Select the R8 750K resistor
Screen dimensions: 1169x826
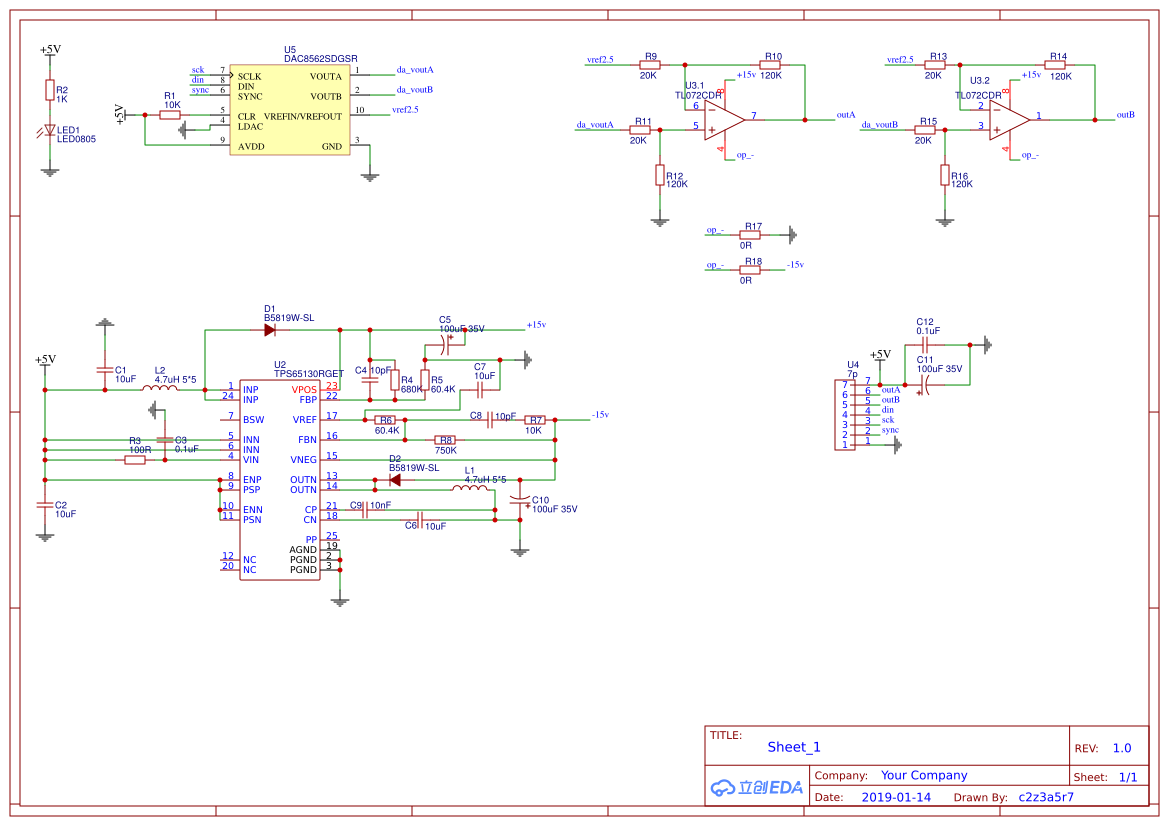point(446,440)
